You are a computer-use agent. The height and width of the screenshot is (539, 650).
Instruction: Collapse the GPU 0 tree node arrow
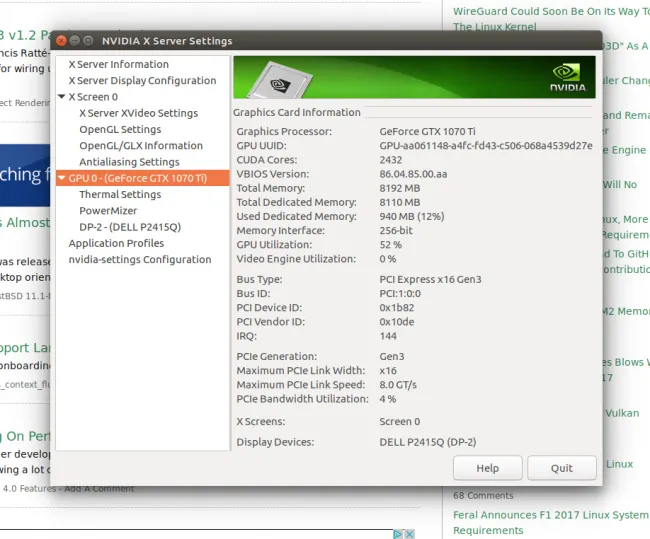pyautogui.click(x=62, y=178)
